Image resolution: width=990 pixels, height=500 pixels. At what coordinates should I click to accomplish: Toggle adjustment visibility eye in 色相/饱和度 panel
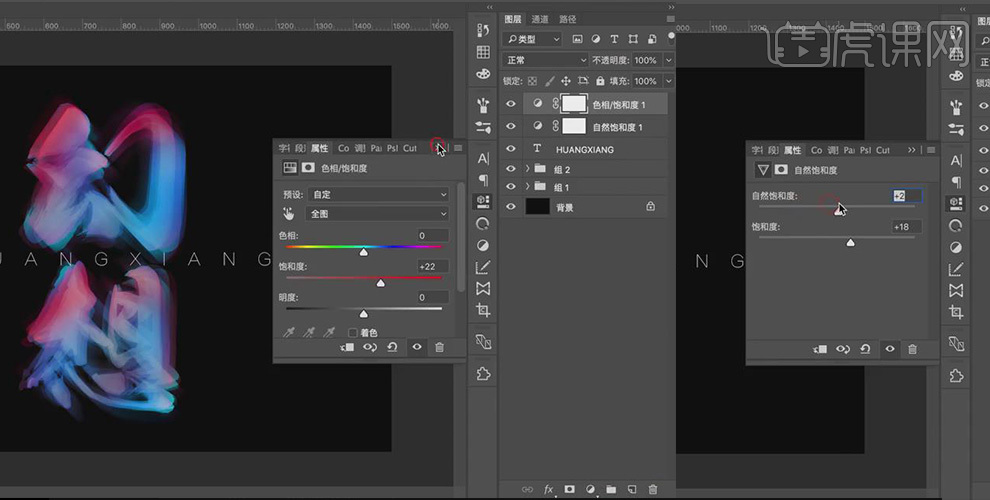(417, 347)
